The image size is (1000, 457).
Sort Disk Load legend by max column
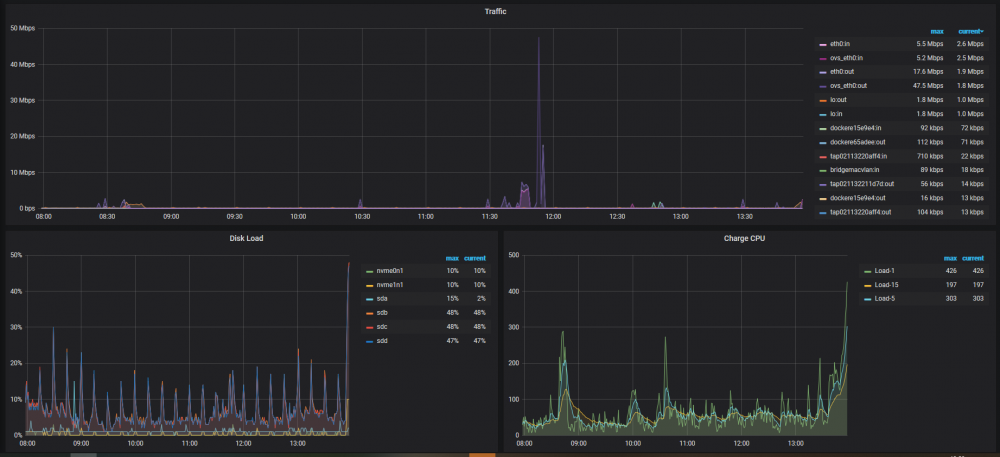tap(452, 258)
